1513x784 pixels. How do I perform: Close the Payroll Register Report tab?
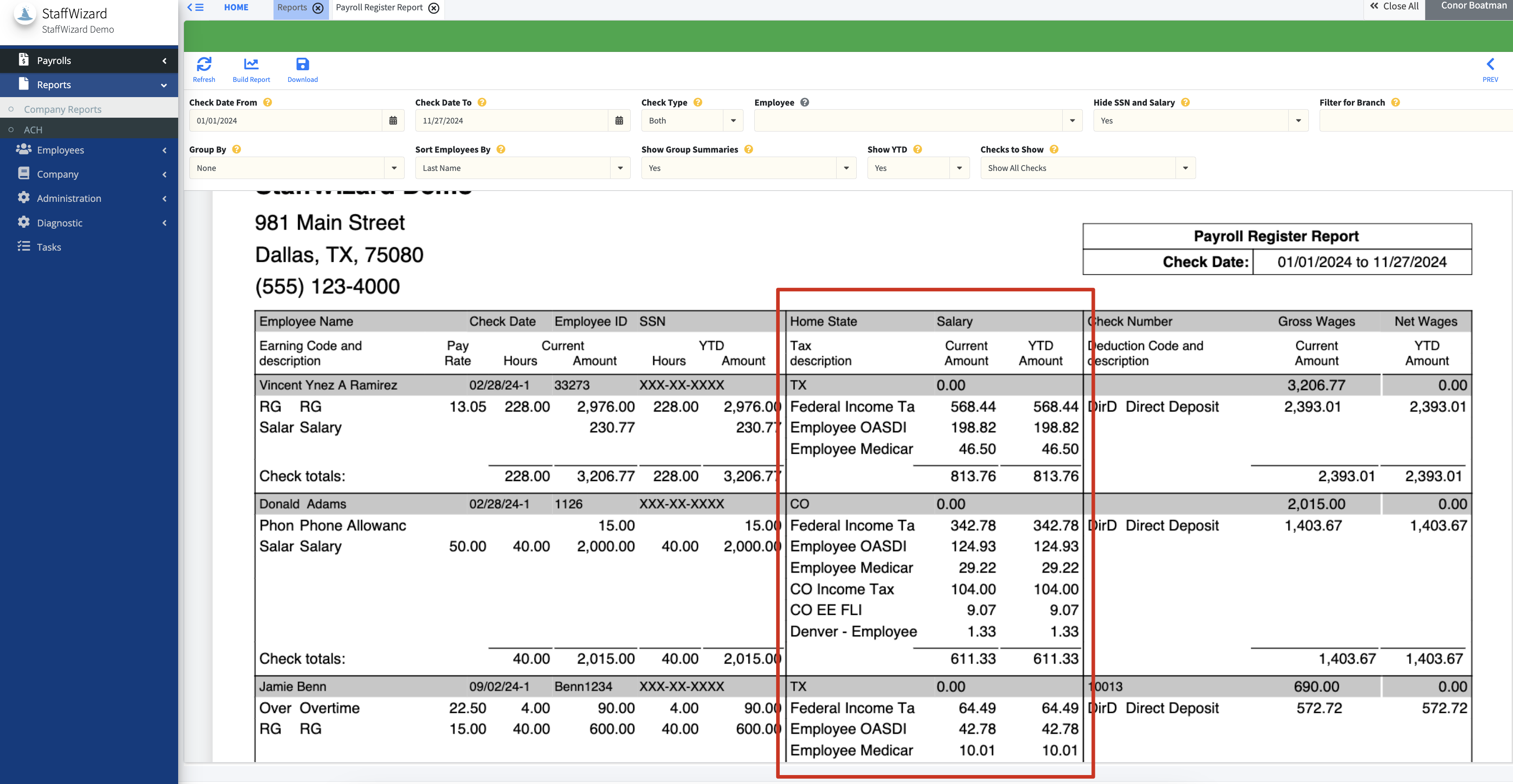pyautogui.click(x=434, y=8)
